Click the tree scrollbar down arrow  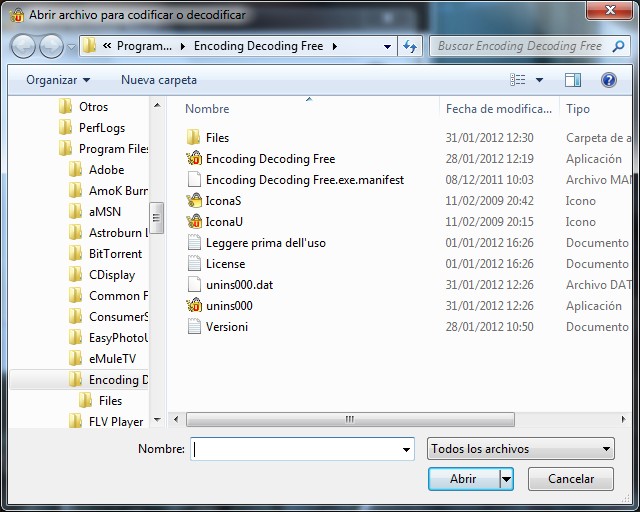pos(157,420)
